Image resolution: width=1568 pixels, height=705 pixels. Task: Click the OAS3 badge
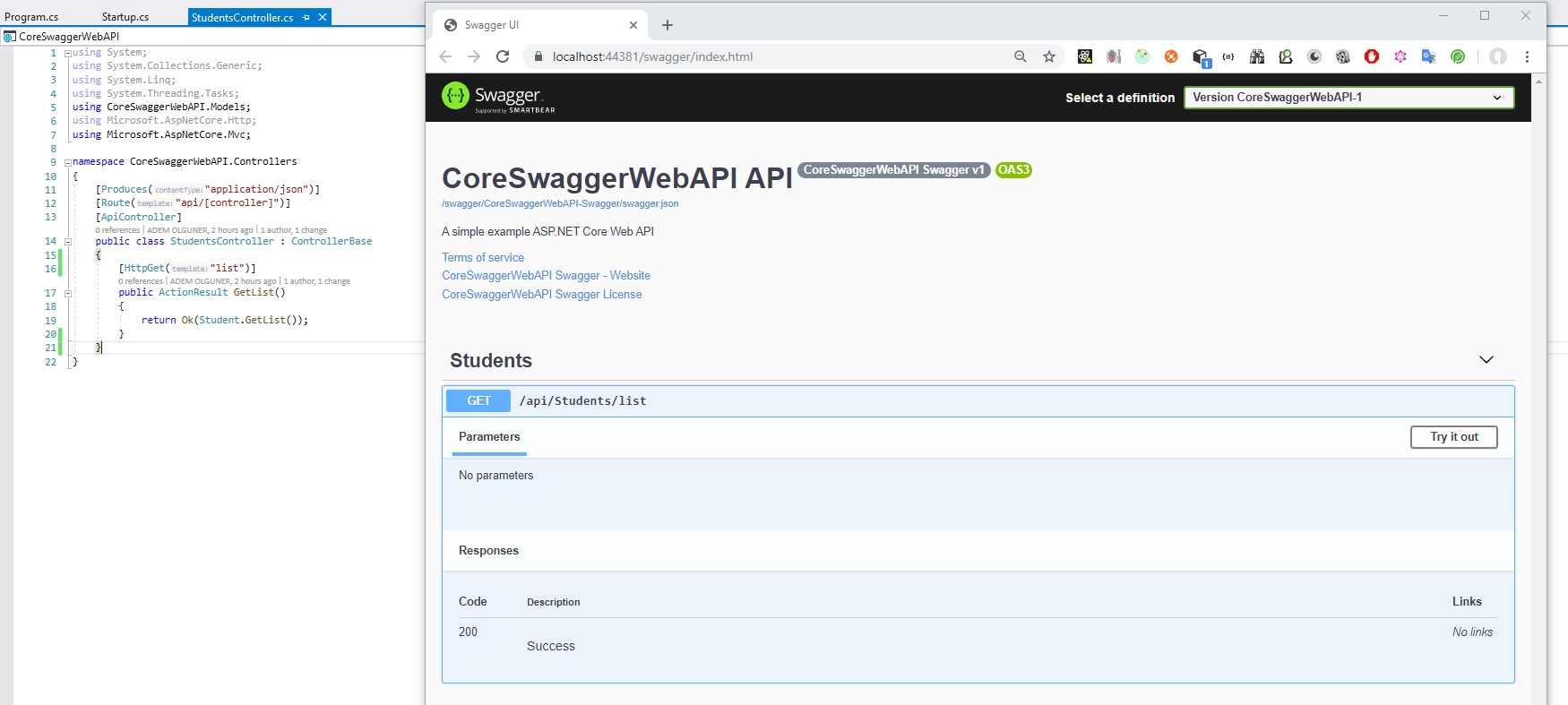(1013, 169)
